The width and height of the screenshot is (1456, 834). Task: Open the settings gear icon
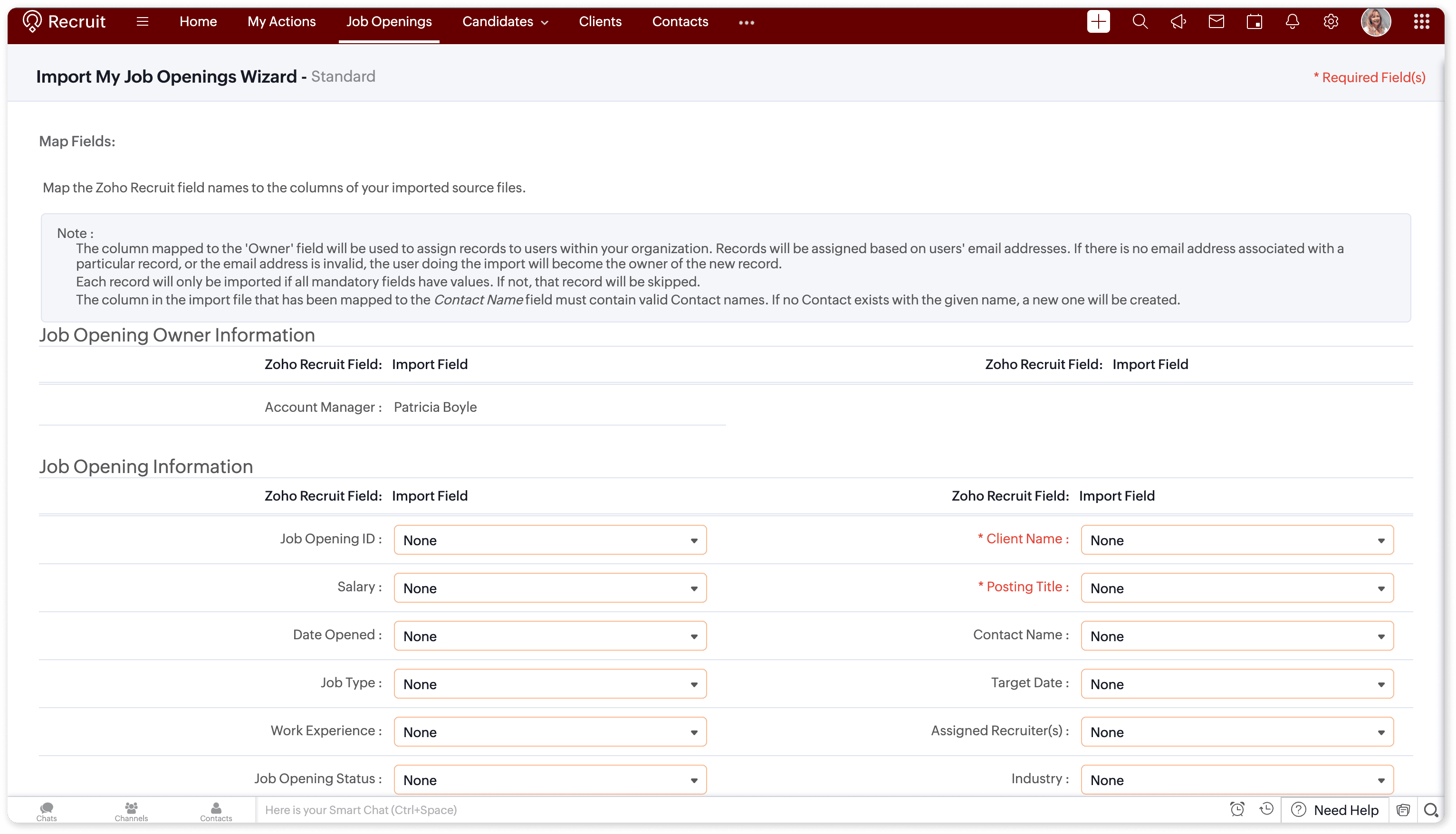pos(1331,22)
